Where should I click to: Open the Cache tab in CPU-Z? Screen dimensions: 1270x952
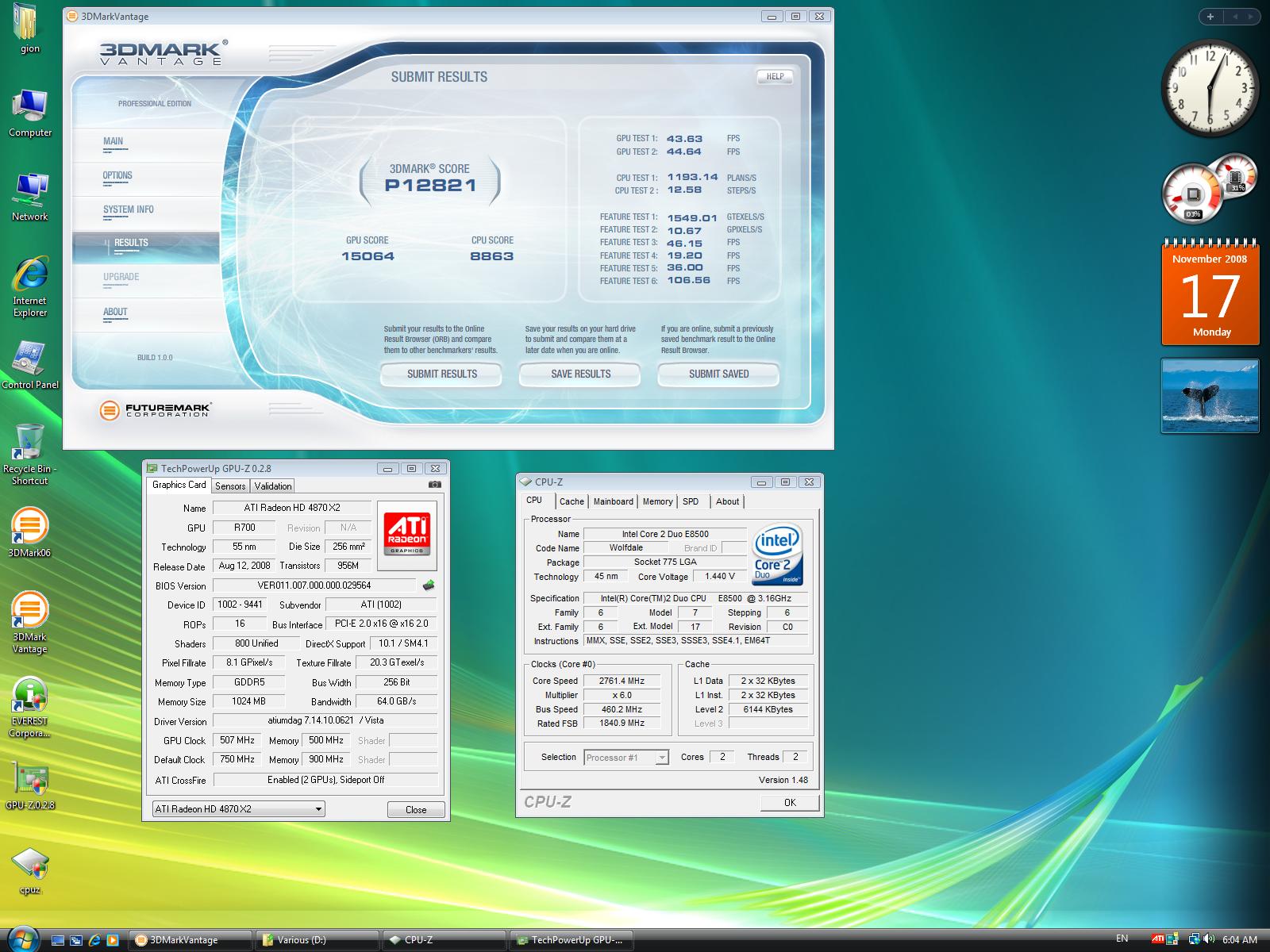pos(571,501)
